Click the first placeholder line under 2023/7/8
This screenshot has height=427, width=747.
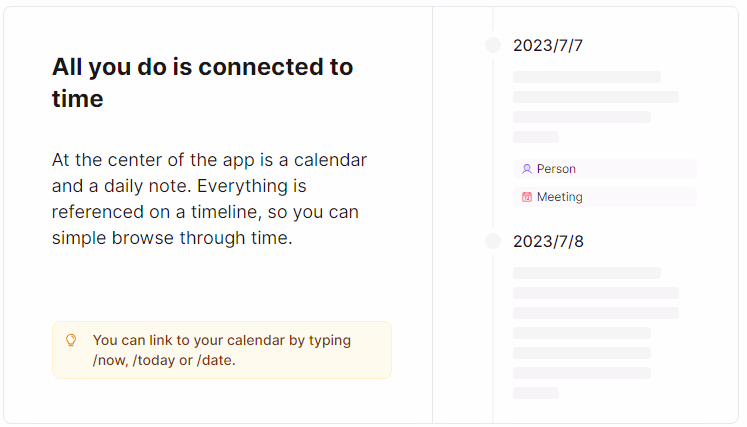pyautogui.click(x=586, y=273)
